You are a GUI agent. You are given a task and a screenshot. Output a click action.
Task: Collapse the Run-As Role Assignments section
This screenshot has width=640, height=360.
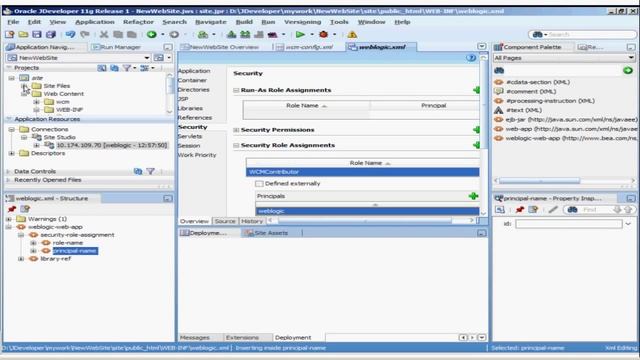(x=236, y=90)
